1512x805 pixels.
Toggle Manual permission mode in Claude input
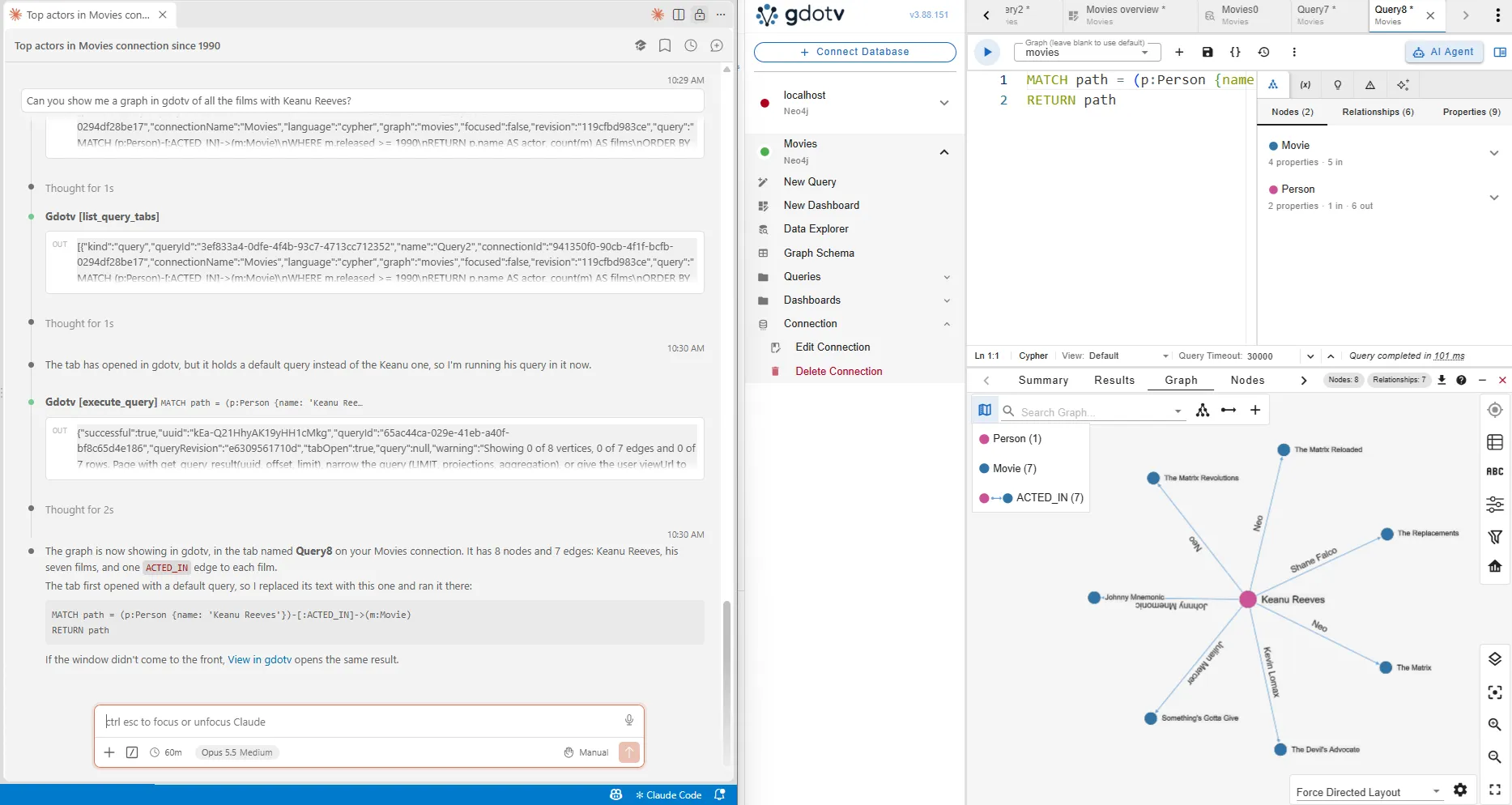(586, 752)
